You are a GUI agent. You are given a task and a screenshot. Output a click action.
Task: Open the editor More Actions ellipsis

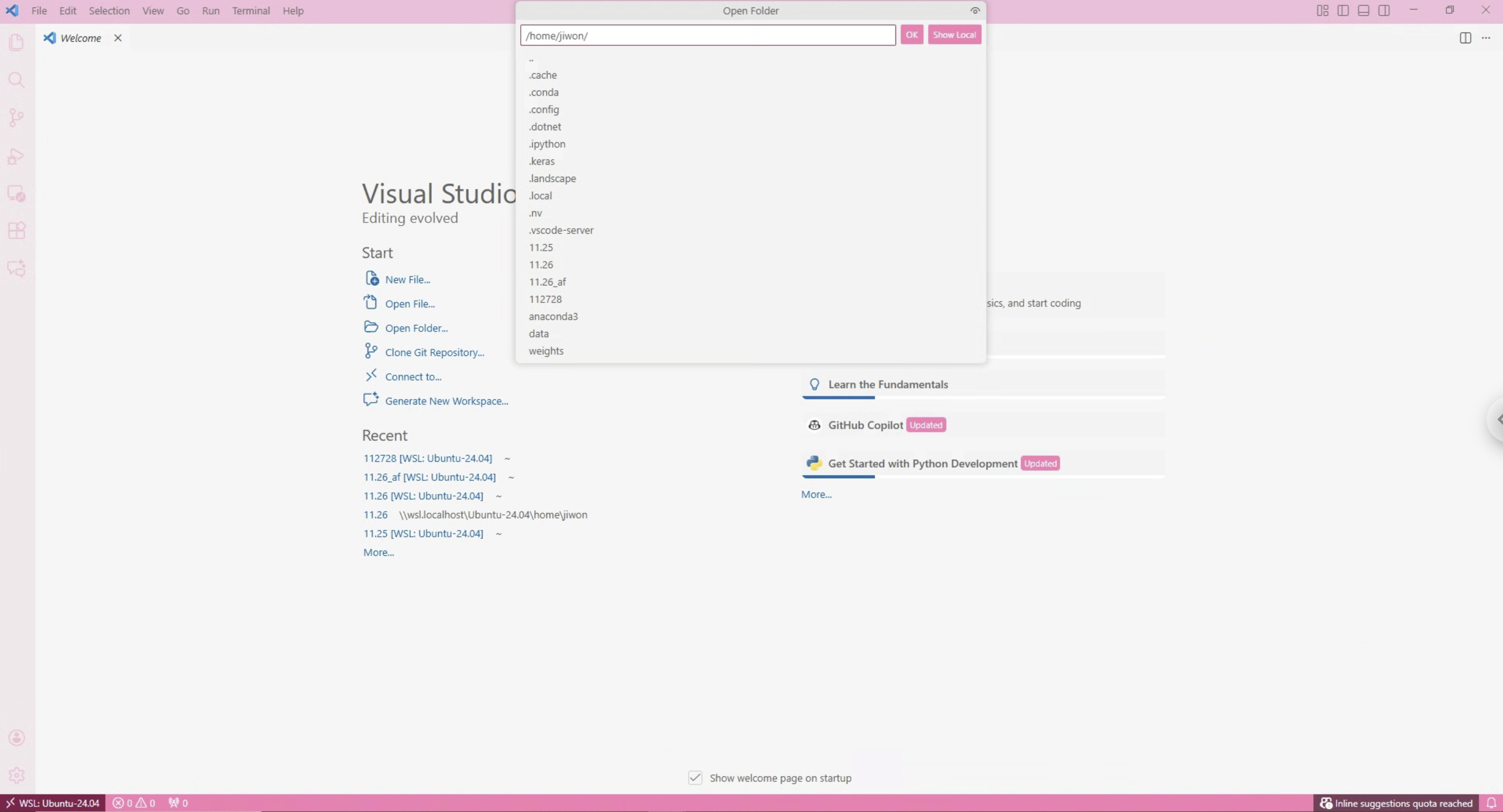click(x=1486, y=38)
